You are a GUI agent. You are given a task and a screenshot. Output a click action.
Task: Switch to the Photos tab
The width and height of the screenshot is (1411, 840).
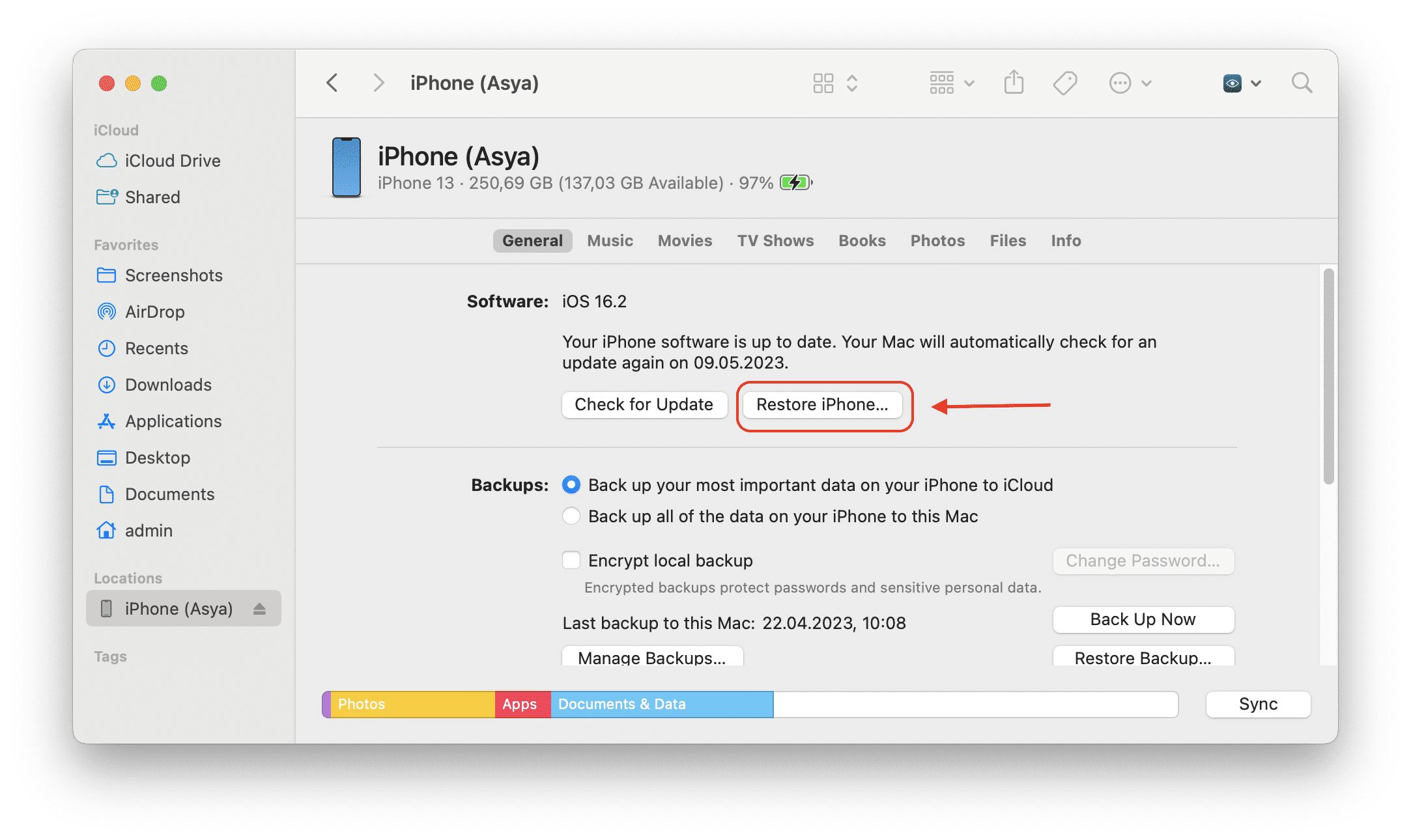click(x=936, y=240)
